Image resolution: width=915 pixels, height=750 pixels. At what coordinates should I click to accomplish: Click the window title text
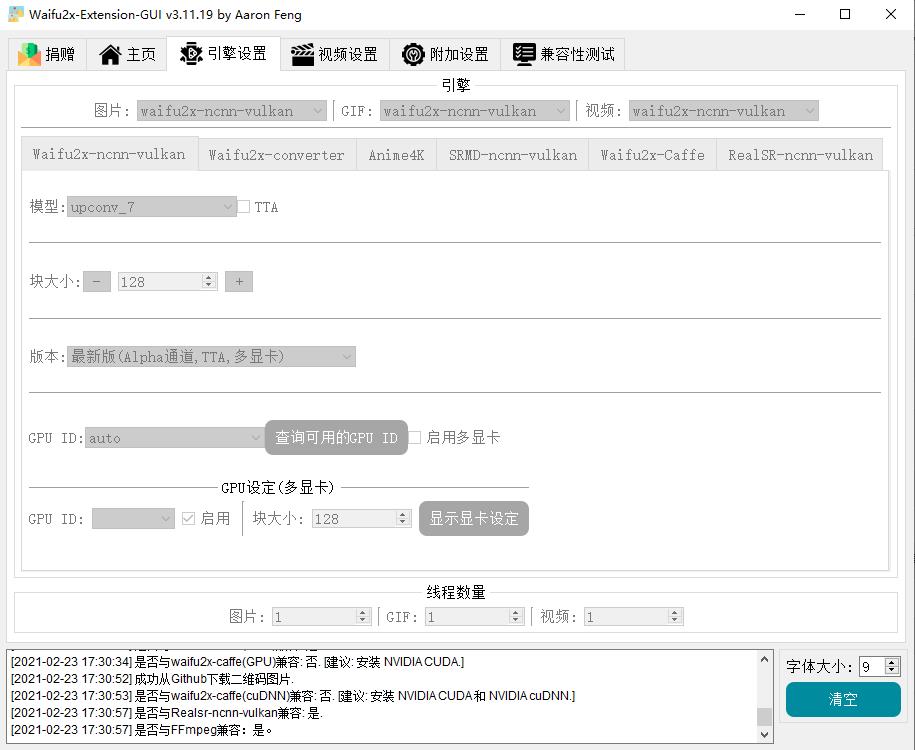165,15
